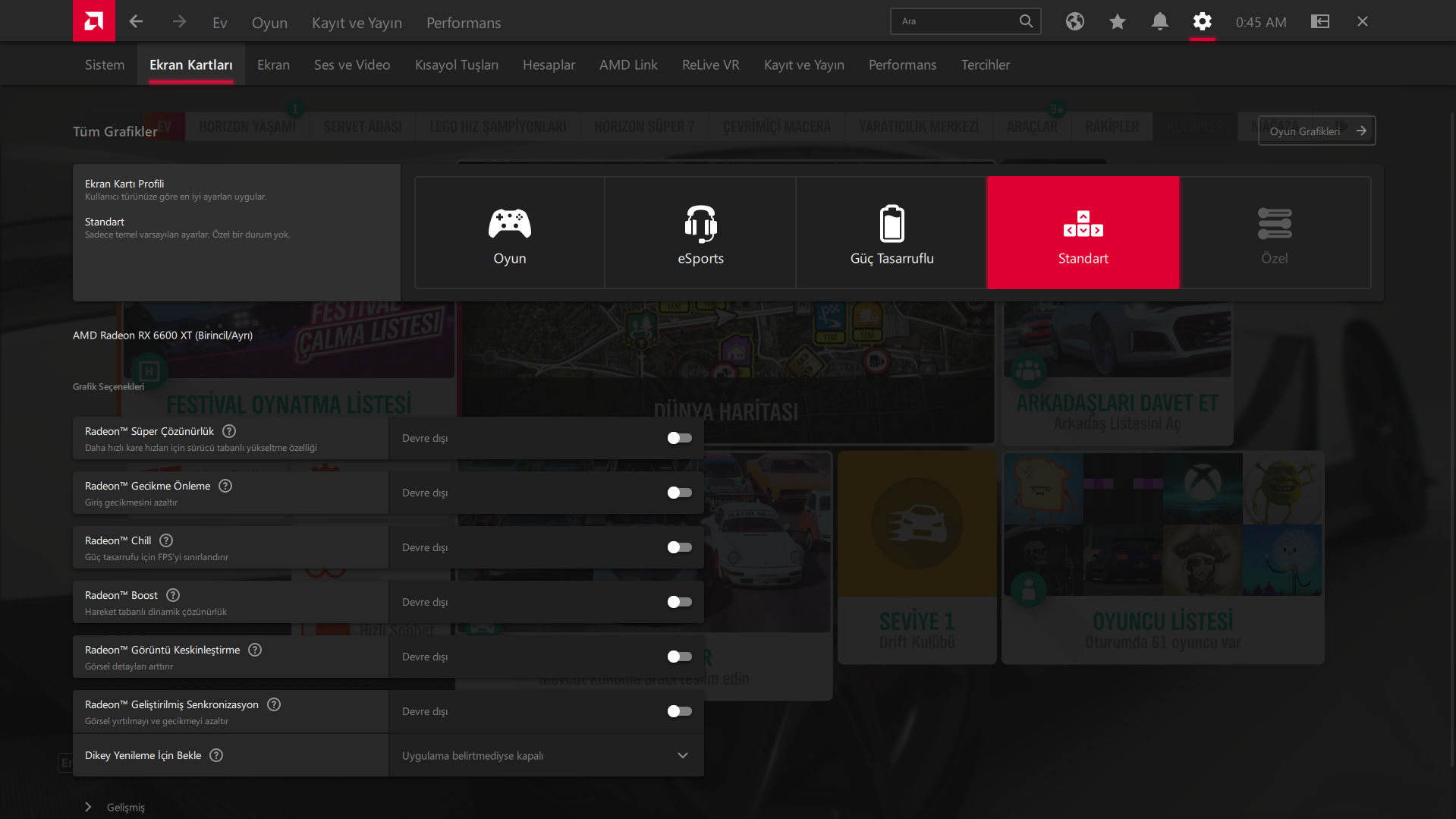Switch to Kayıt ve Yayın settings tab

pyautogui.click(x=804, y=65)
